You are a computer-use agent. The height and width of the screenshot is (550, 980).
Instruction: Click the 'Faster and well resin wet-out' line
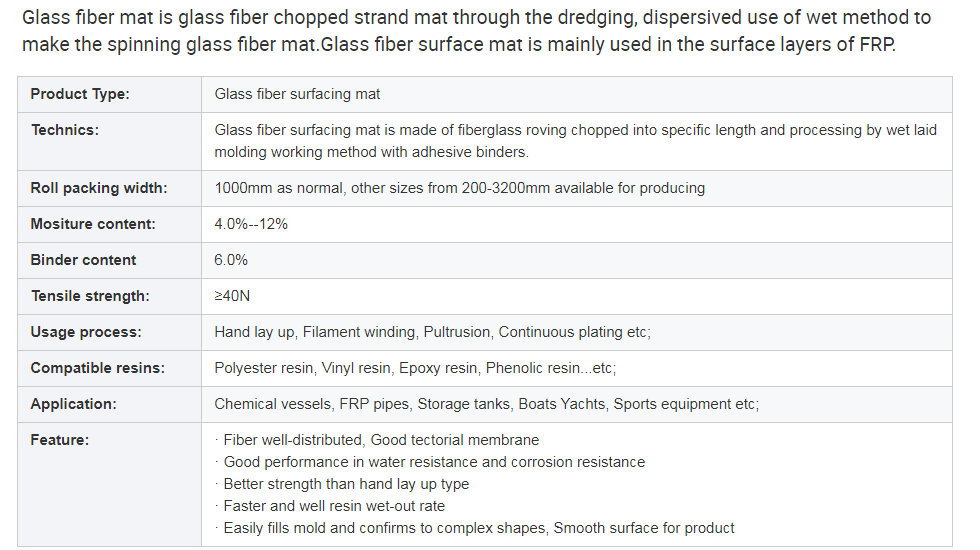[x=333, y=506]
